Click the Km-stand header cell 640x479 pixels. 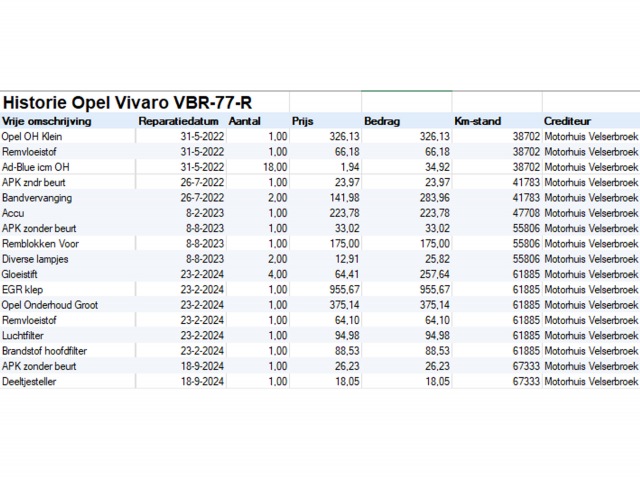(478, 121)
